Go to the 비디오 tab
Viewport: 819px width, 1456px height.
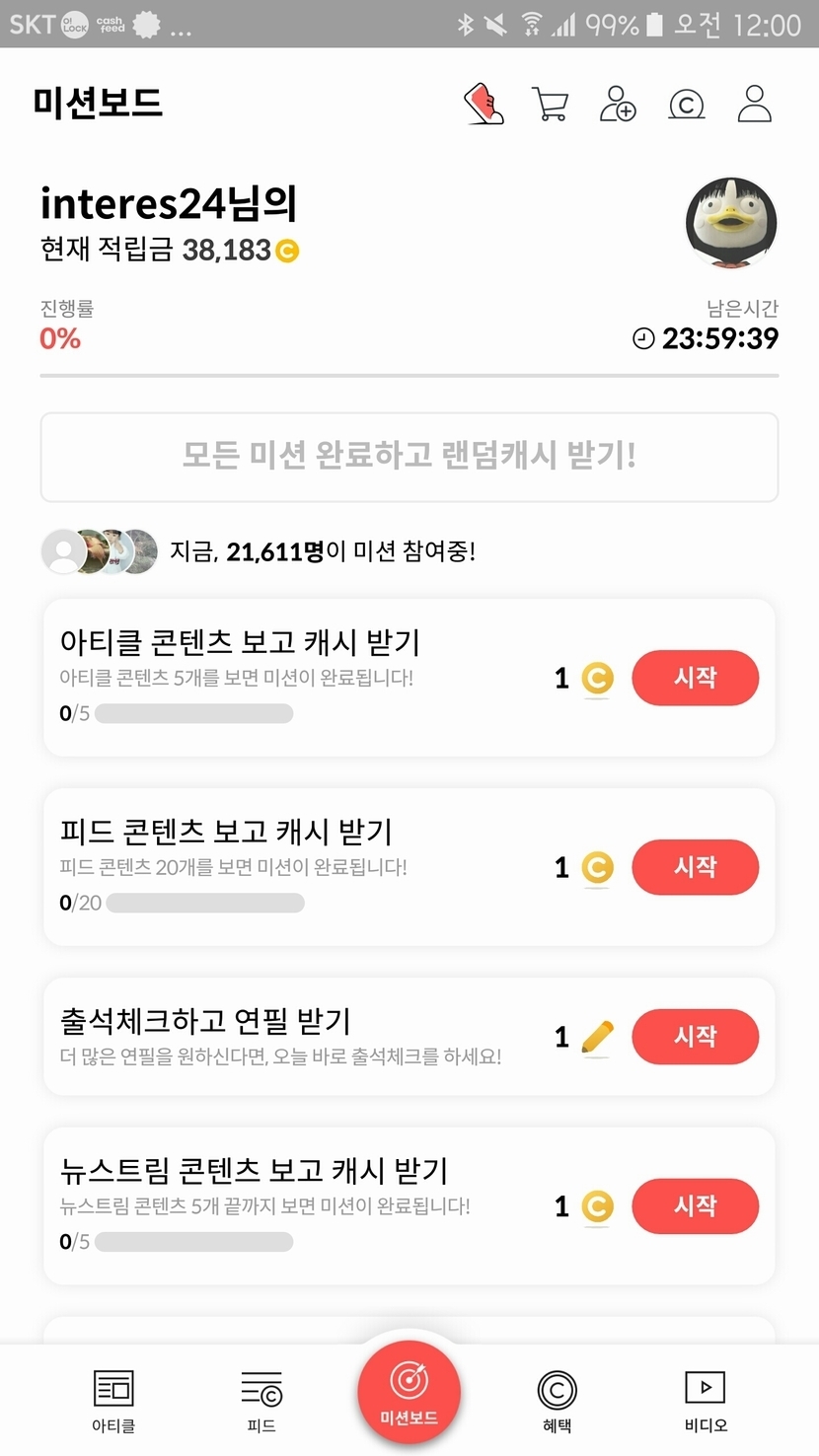706,1399
